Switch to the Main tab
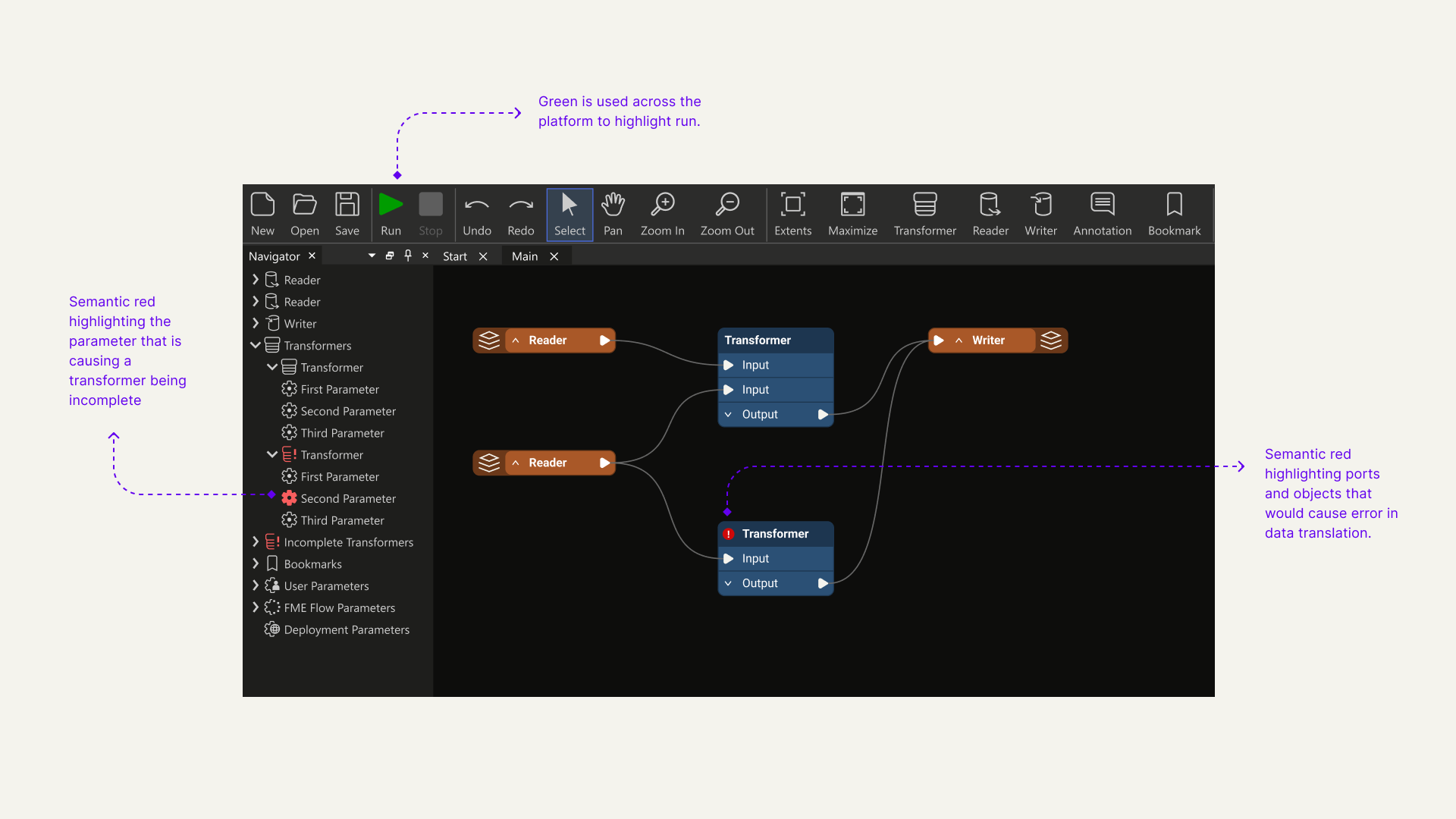The width and height of the screenshot is (1456, 819). coord(525,256)
